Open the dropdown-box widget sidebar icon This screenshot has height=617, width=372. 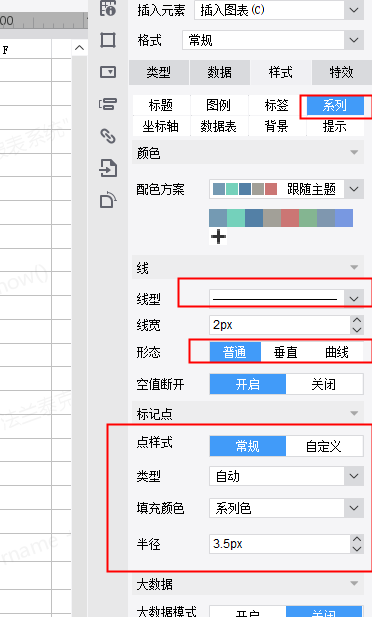[x=108, y=72]
